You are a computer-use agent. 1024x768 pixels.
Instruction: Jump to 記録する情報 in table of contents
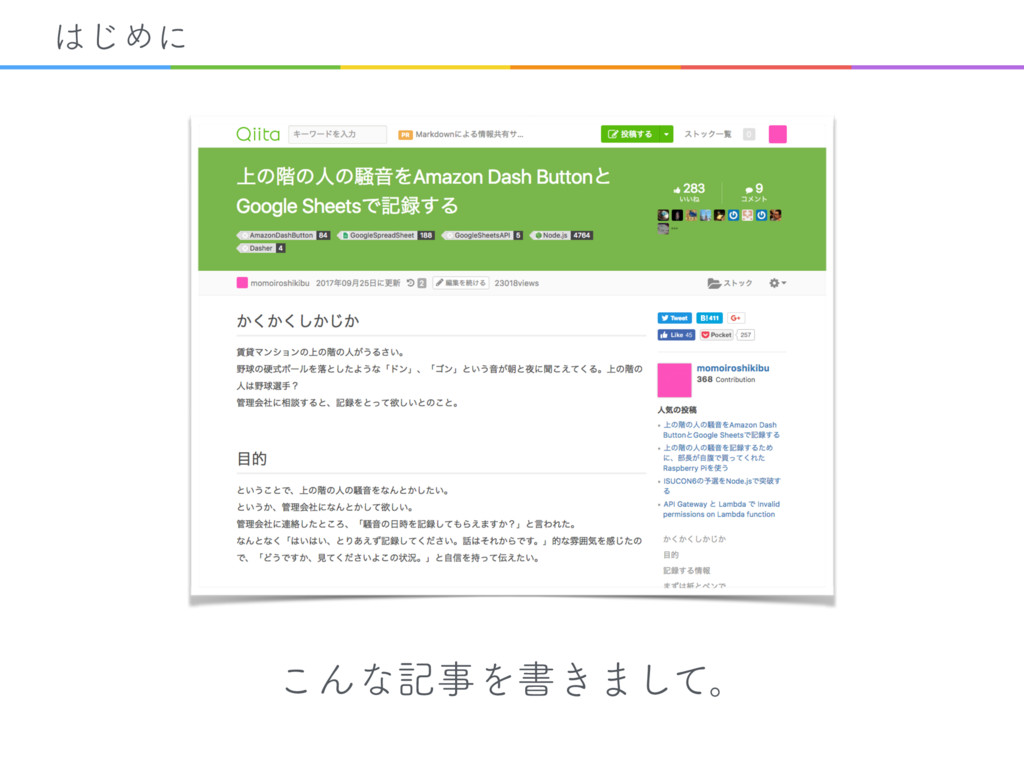click(686, 571)
